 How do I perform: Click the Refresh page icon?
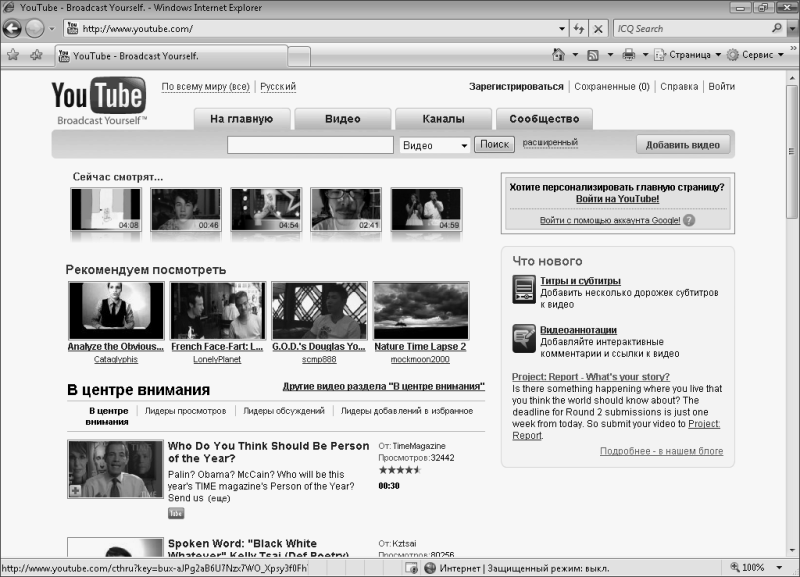coord(579,29)
